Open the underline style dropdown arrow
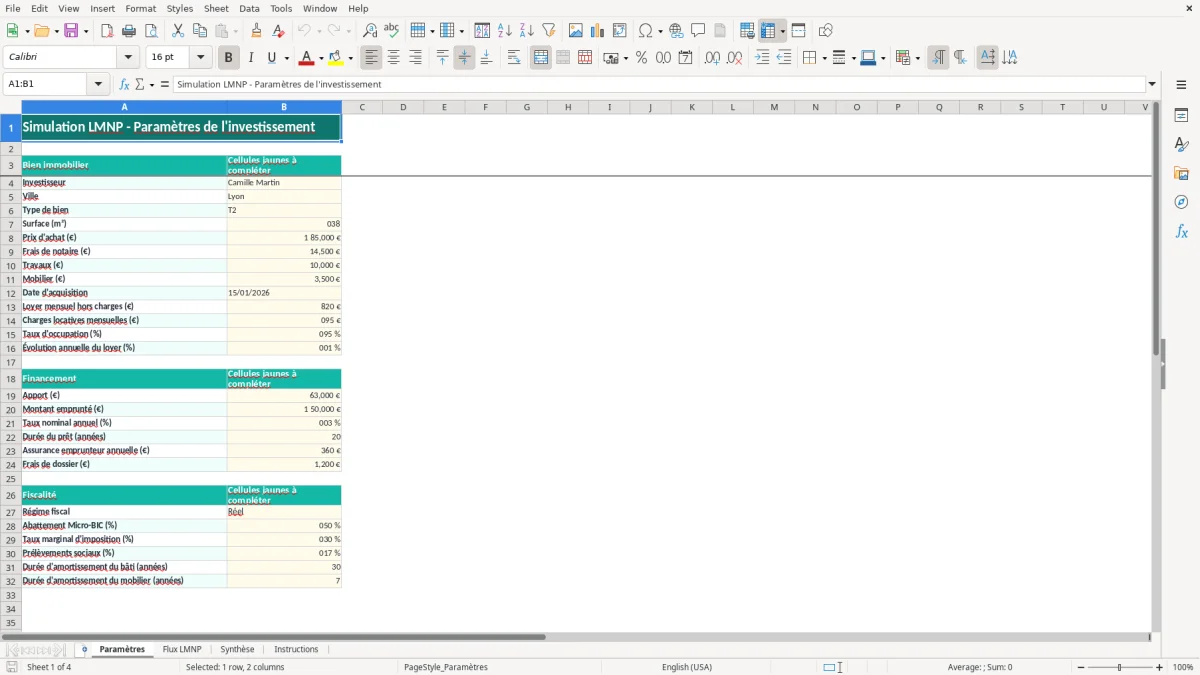 pyautogui.click(x=286, y=58)
